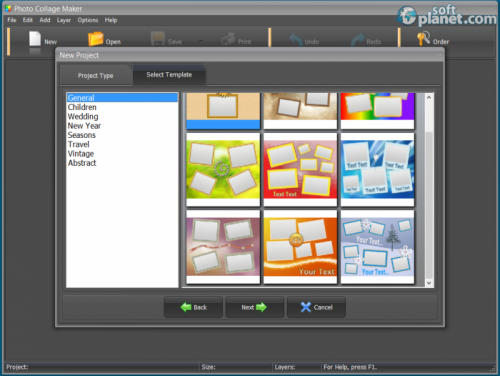Open the Layer menu

[64, 20]
